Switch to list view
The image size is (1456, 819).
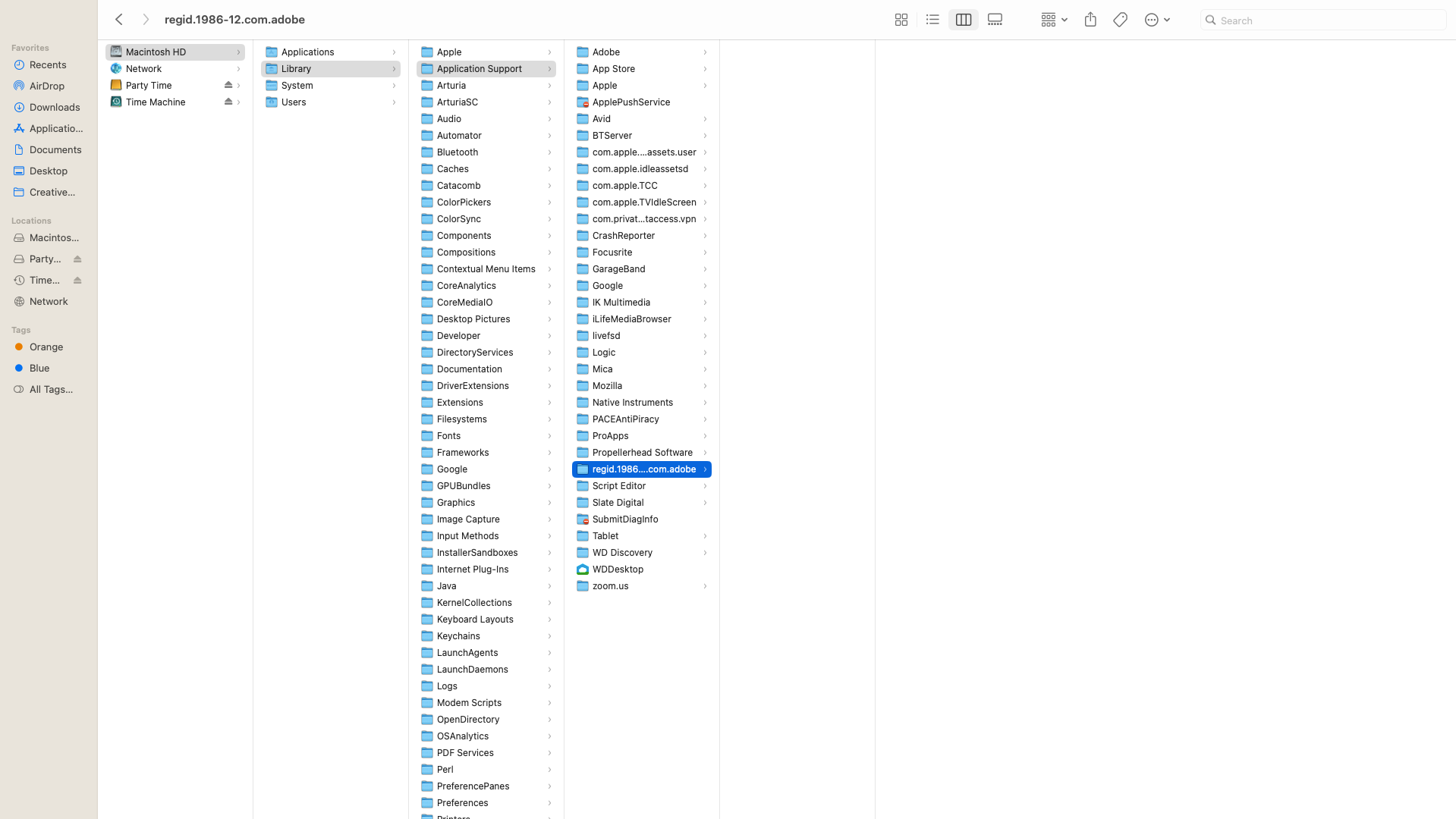click(x=932, y=20)
